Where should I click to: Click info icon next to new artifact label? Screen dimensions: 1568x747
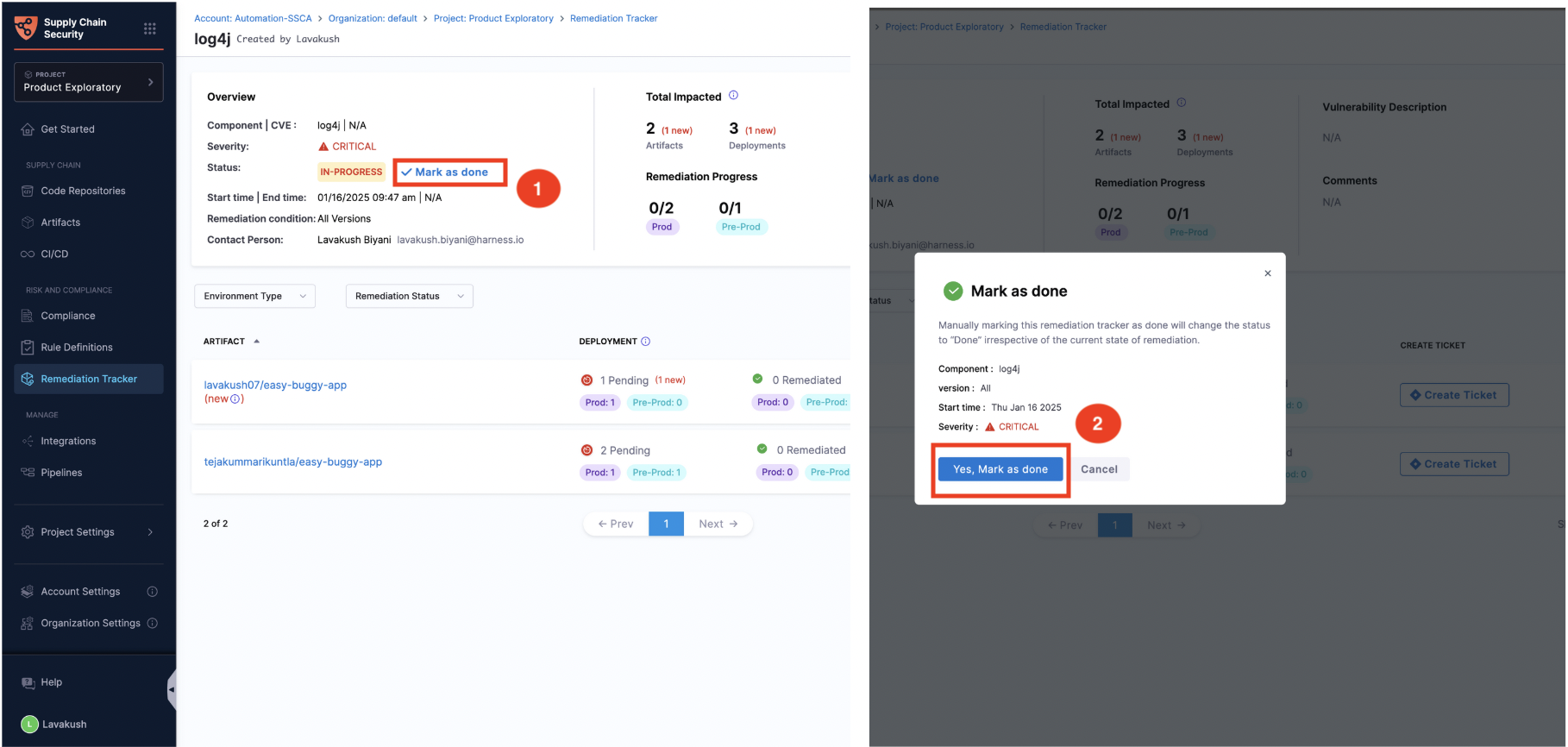pyautogui.click(x=235, y=399)
